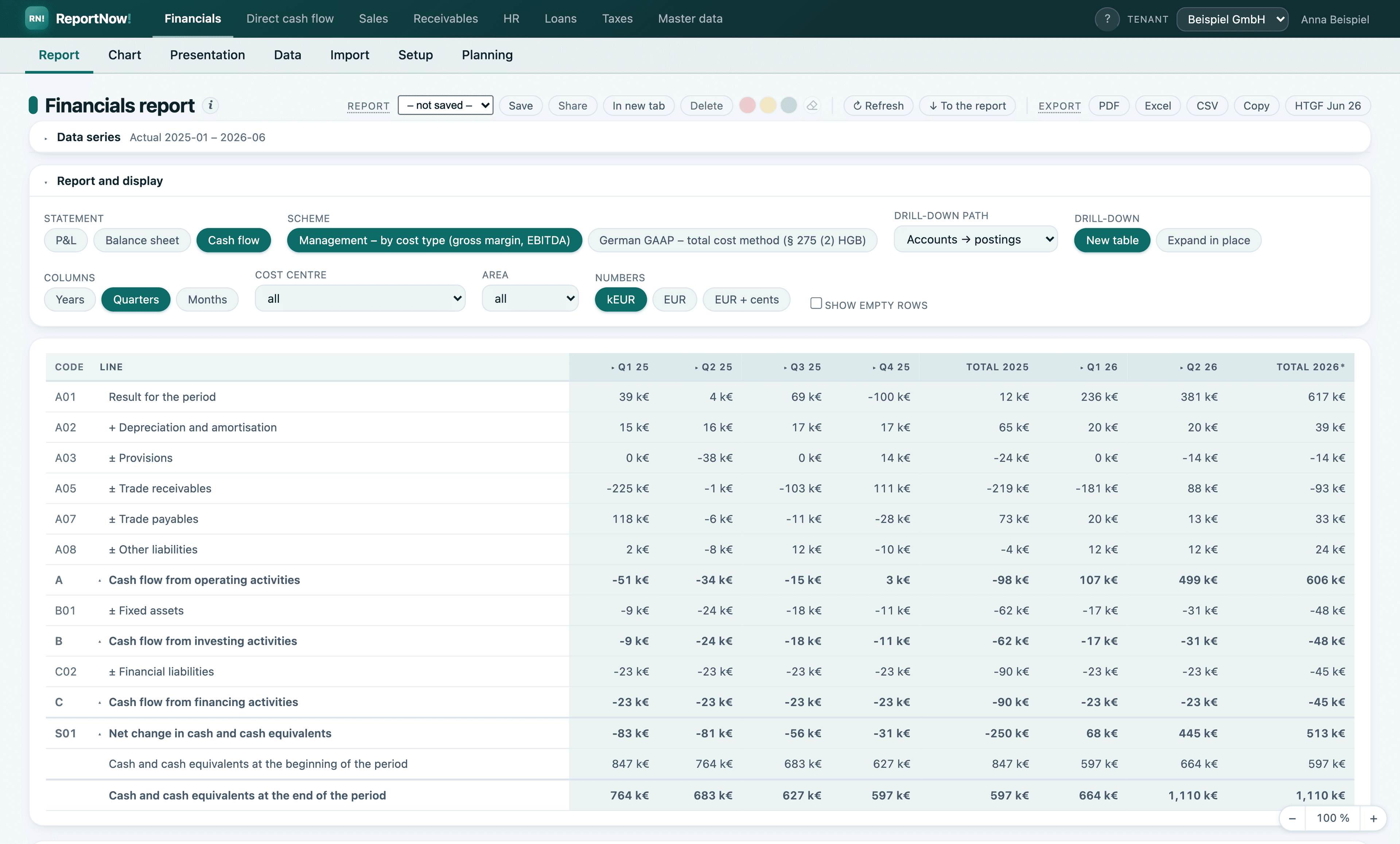Open the Direct cash flow menu
The height and width of the screenshot is (844, 1400).
290,19
